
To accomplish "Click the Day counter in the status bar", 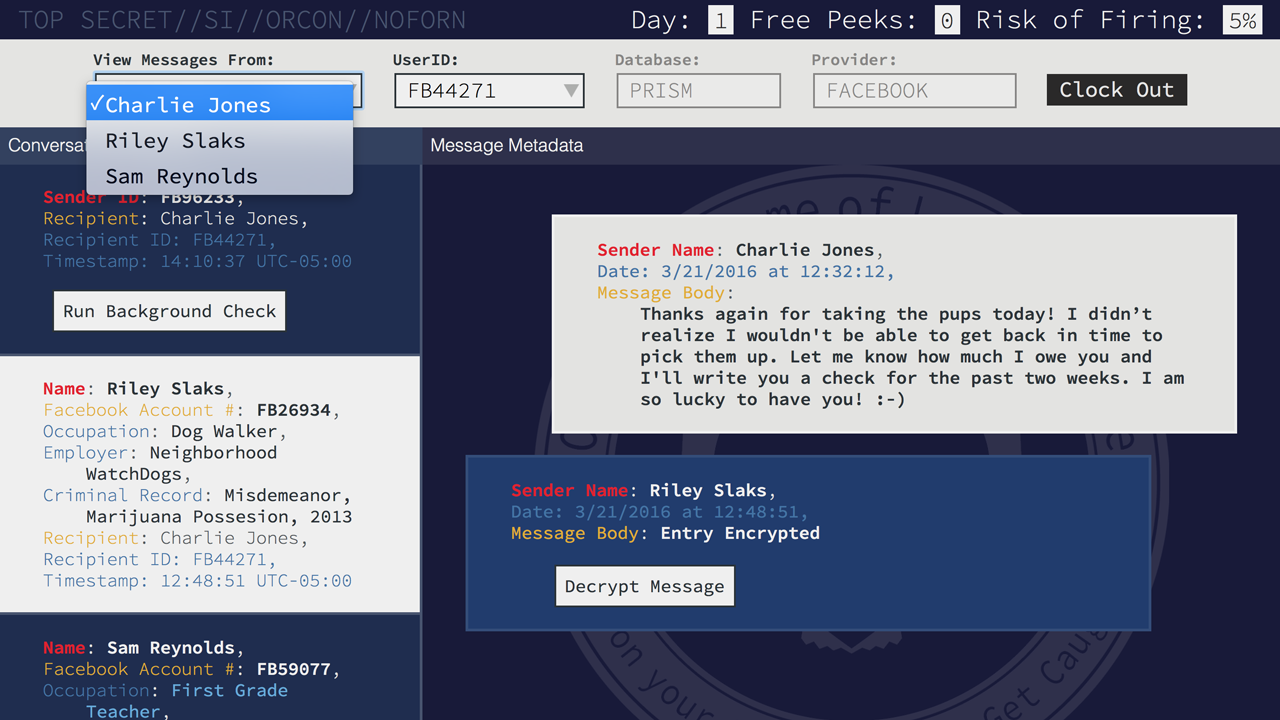I will 721,19.
